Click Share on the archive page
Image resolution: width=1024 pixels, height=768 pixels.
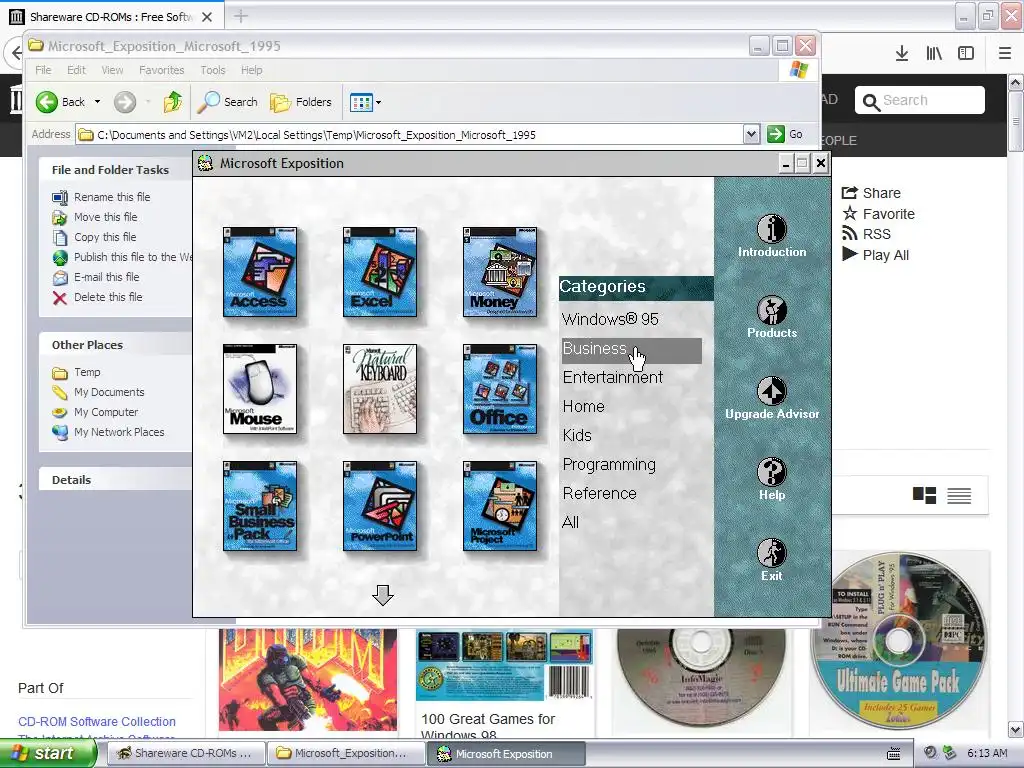pyautogui.click(x=871, y=193)
